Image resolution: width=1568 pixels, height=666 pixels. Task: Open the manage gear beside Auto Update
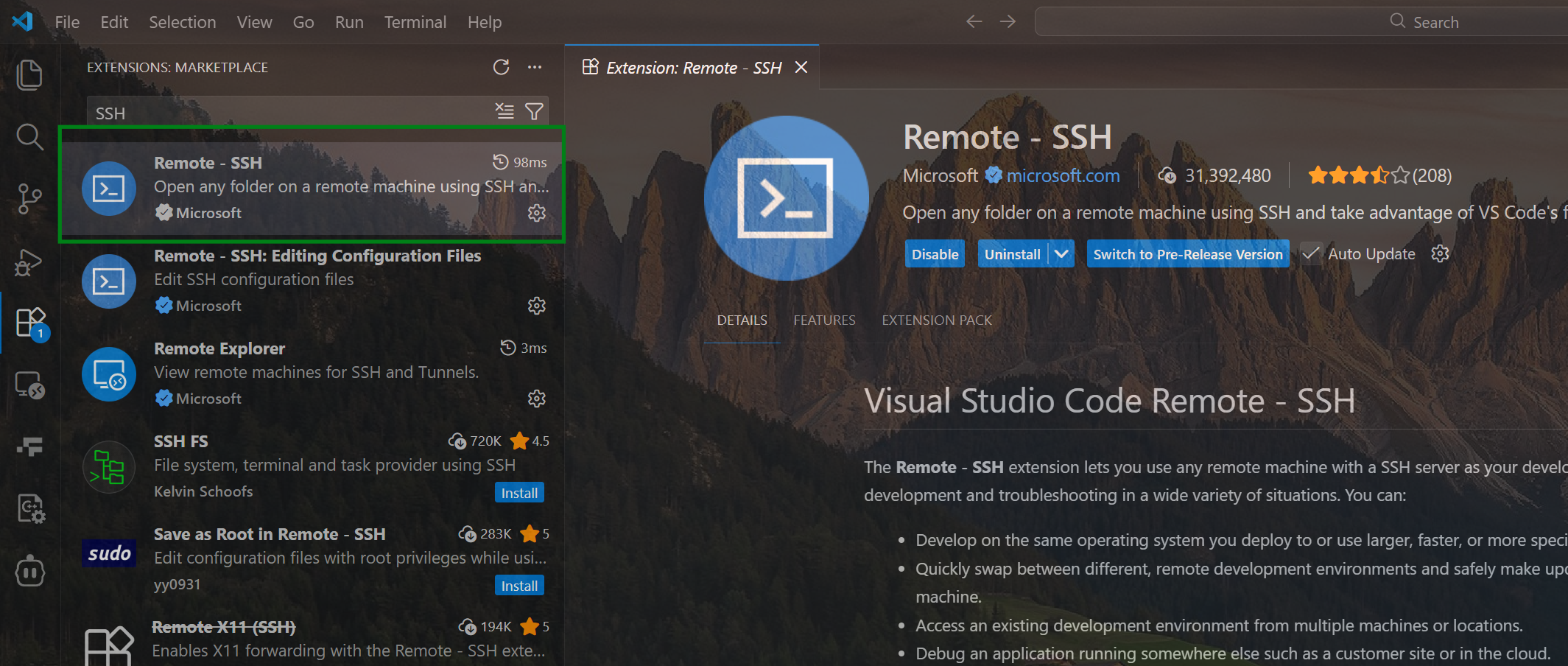point(1440,254)
